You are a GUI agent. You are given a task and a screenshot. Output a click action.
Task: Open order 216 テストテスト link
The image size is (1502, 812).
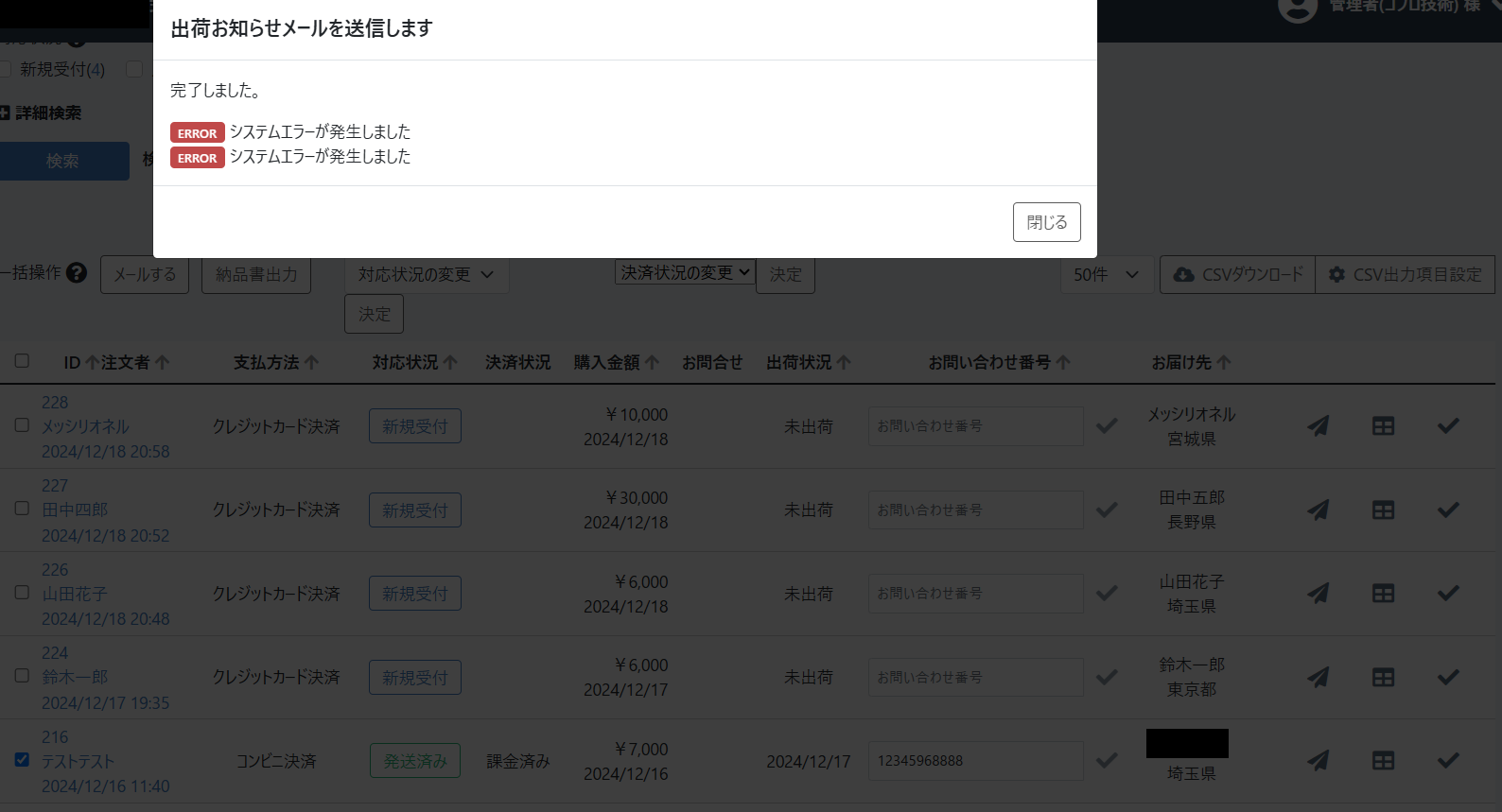pos(78,762)
